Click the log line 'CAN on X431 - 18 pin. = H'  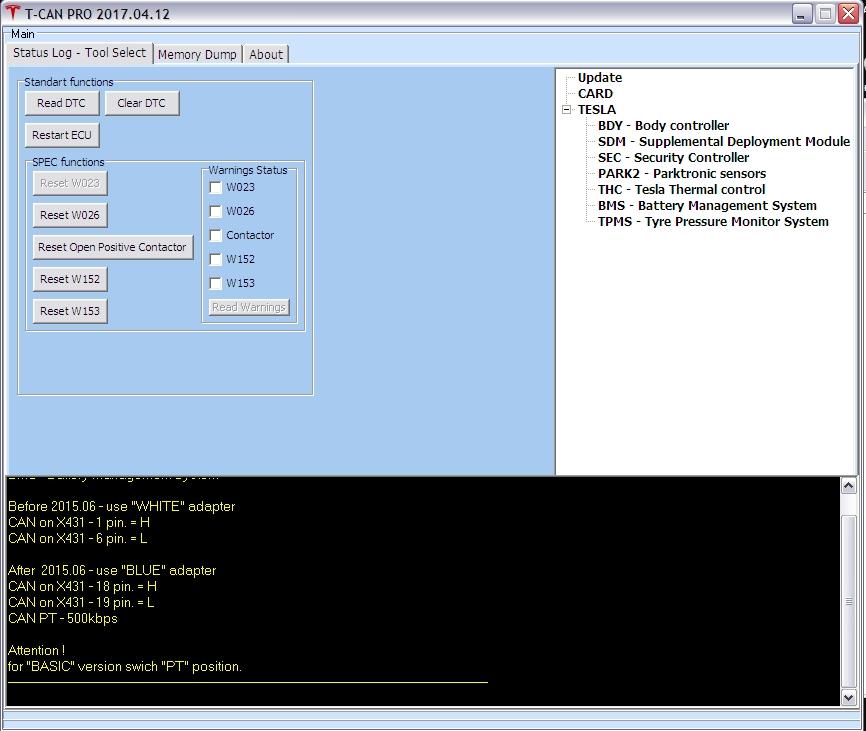tap(82, 587)
